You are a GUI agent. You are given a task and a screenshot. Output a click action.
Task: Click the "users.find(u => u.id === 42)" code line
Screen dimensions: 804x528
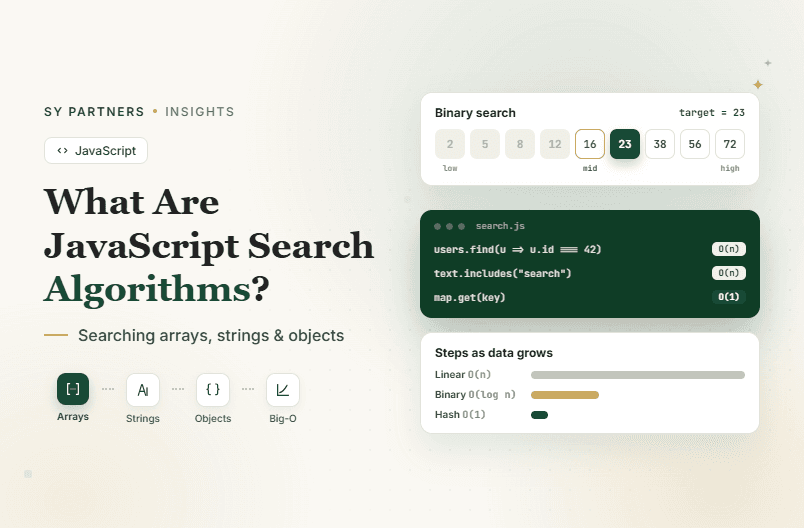click(x=517, y=250)
